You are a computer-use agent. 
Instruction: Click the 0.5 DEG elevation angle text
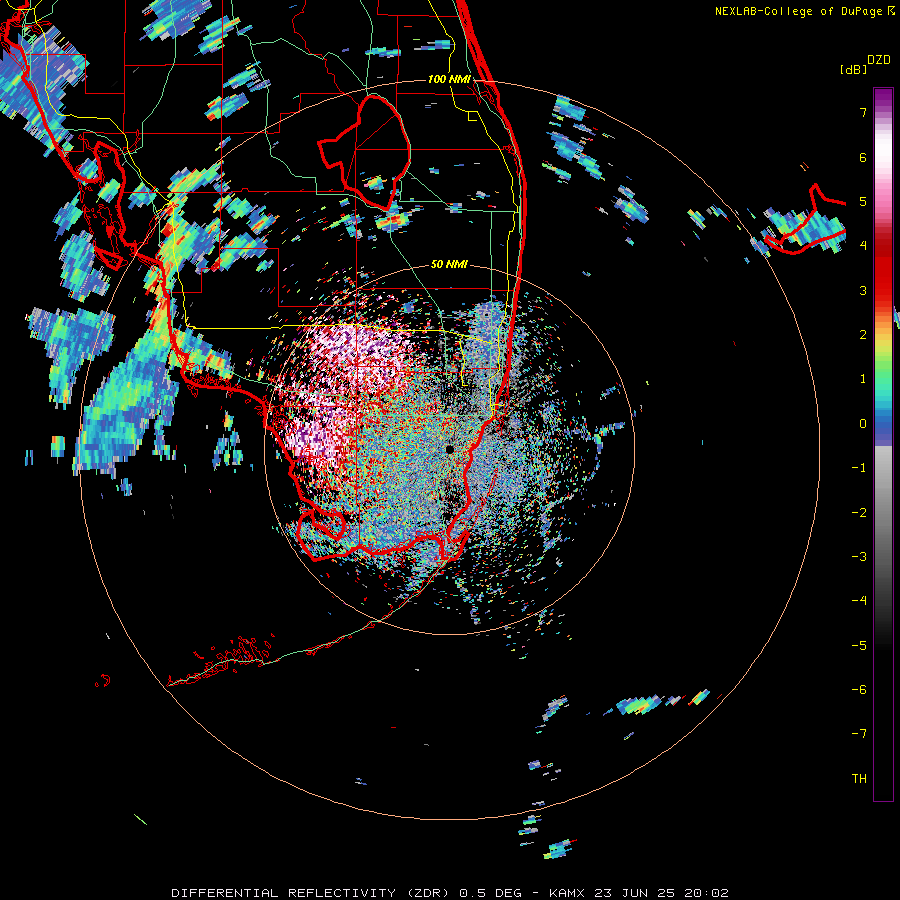pos(490,893)
